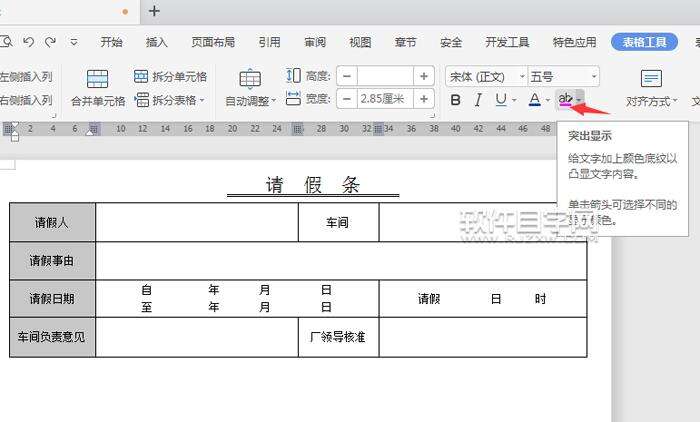
Task: Expand the 对齐方式 dropdown arrow
Action: point(675,101)
